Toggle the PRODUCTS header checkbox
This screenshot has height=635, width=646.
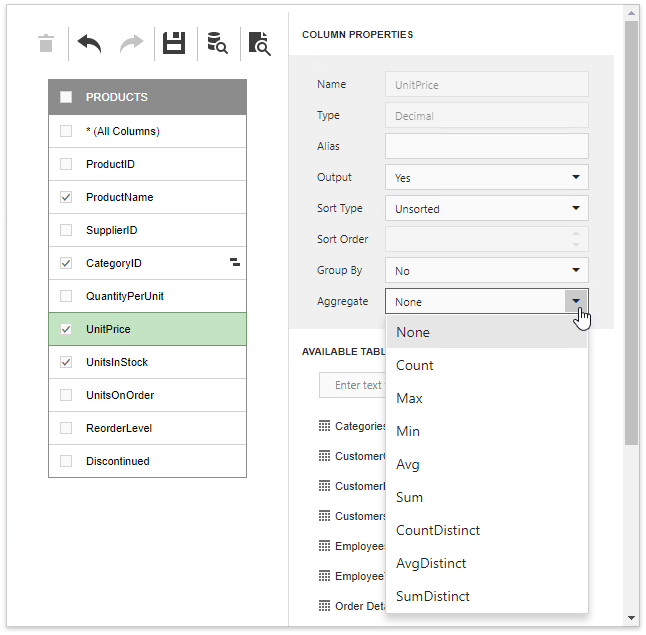(66, 97)
